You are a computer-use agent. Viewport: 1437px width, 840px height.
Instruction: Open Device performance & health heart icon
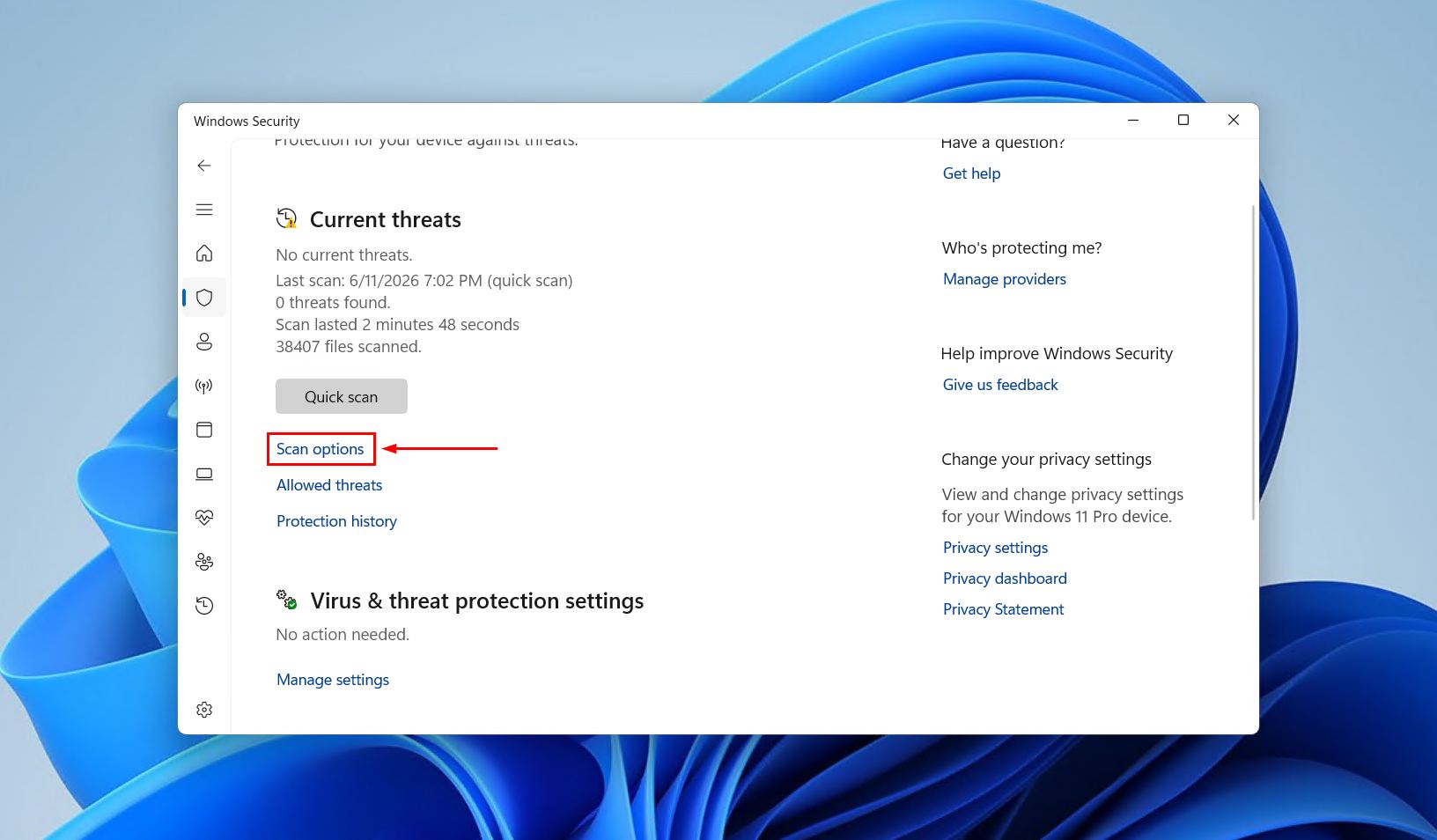tap(204, 518)
